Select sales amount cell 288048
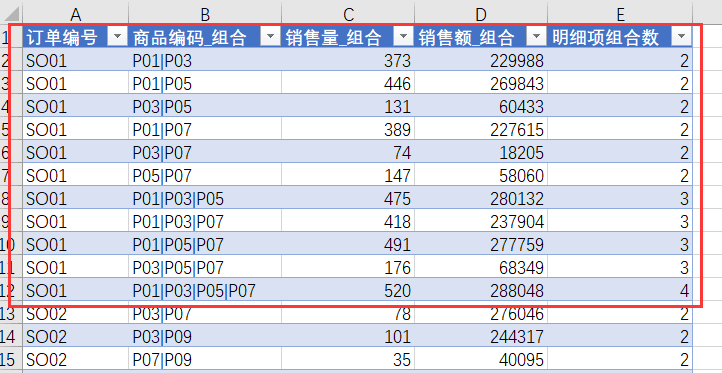The width and height of the screenshot is (722, 373). tap(481, 291)
